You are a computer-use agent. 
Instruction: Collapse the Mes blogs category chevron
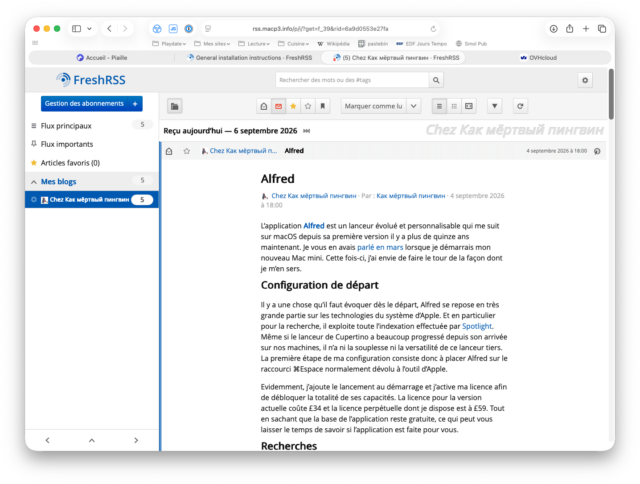34,182
